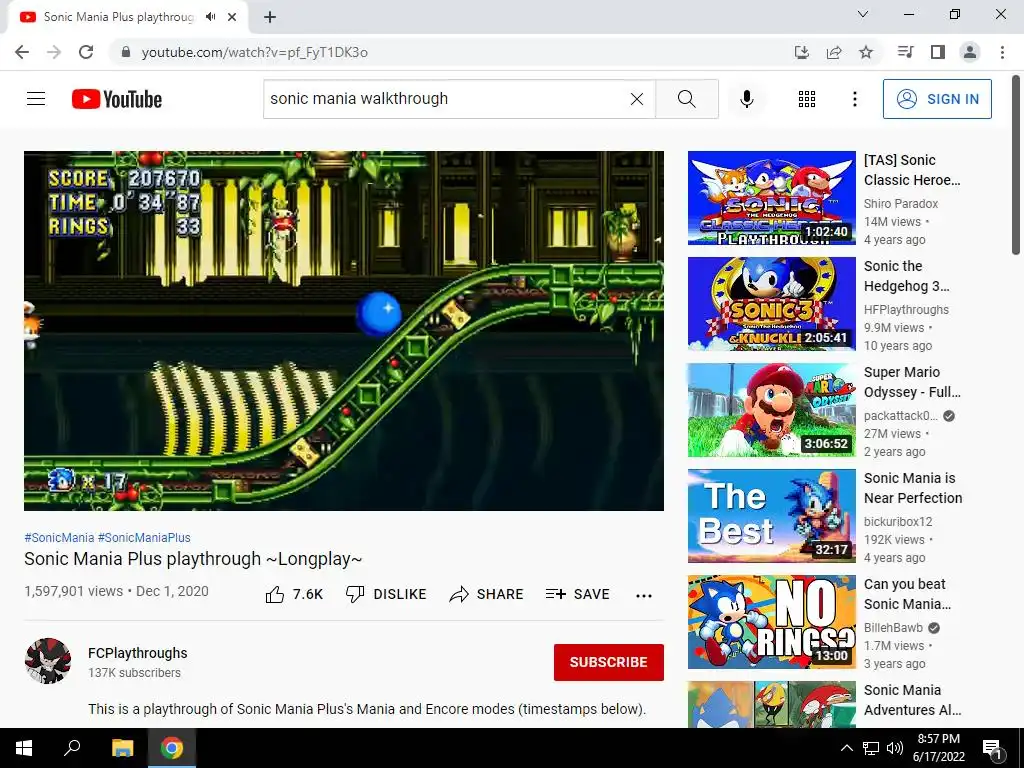1024x768 pixels.
Task: Open Windows taskbar search
Action: (72, 748)
